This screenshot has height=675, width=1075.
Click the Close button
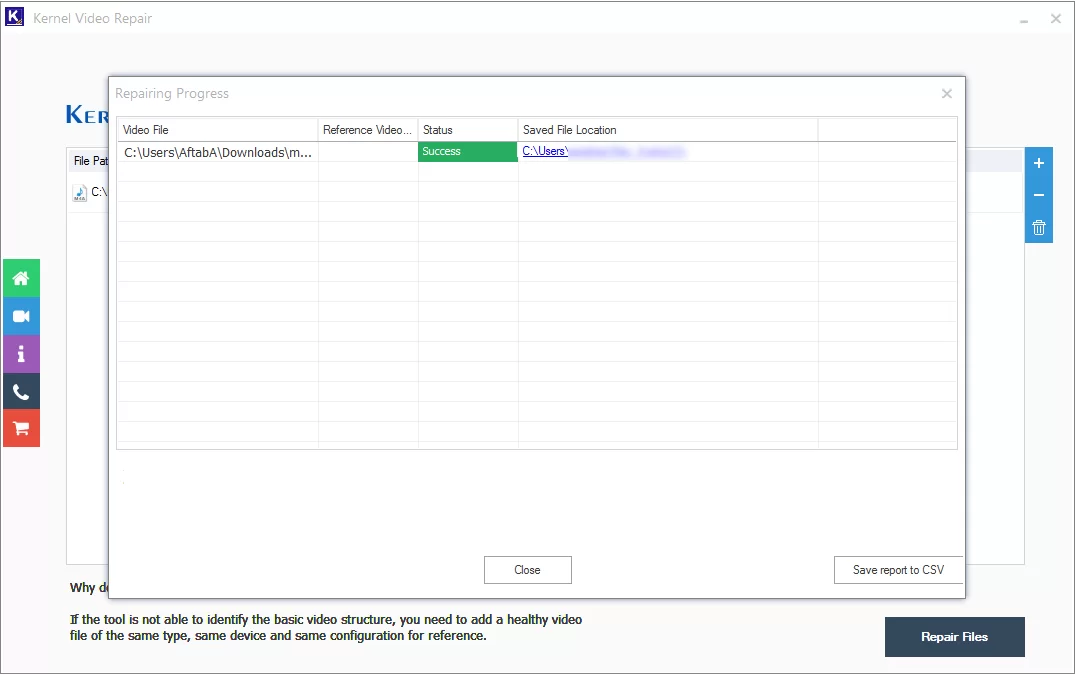(x=527, y=570)
